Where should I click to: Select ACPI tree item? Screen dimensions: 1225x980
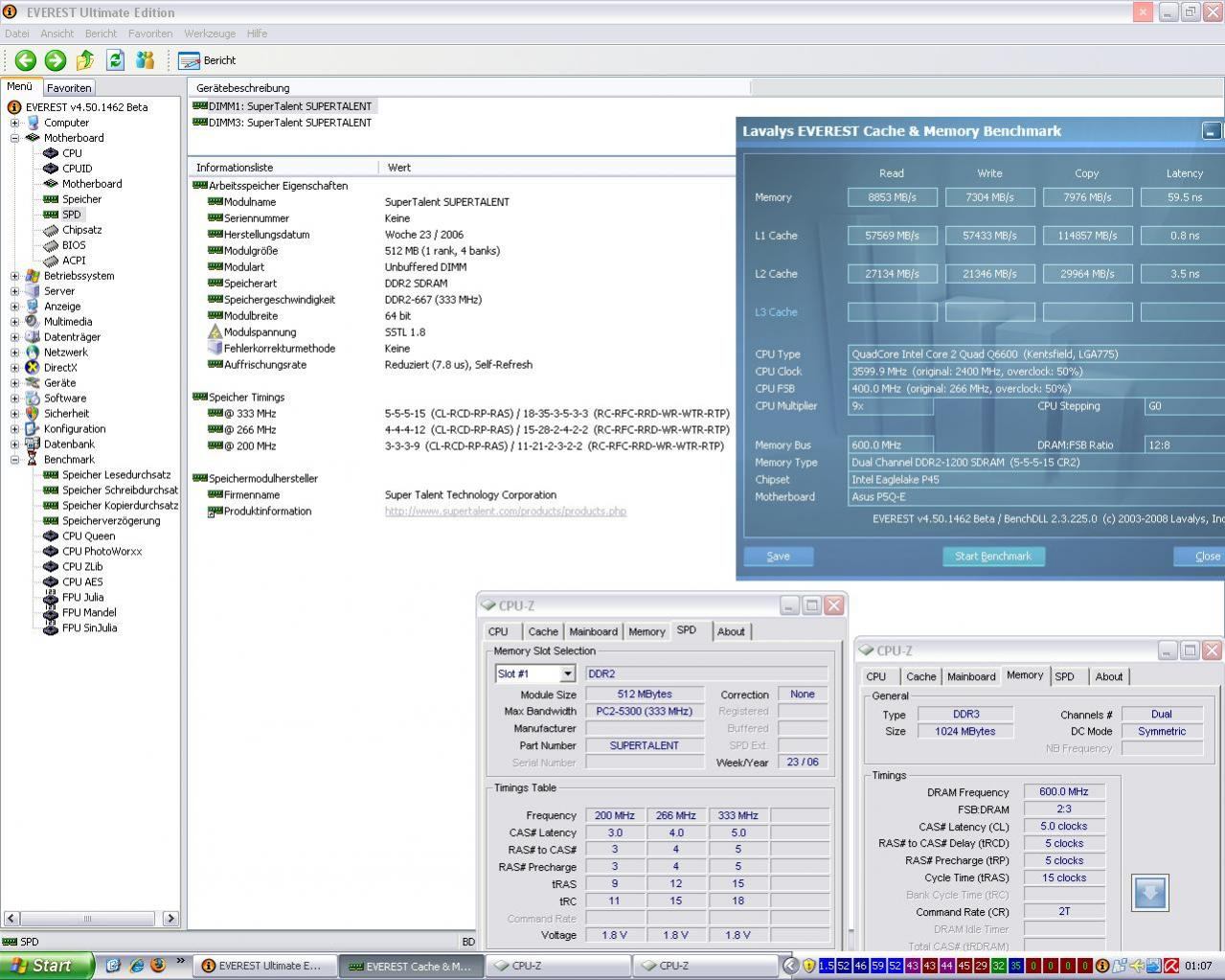click(x=74, y=261)
